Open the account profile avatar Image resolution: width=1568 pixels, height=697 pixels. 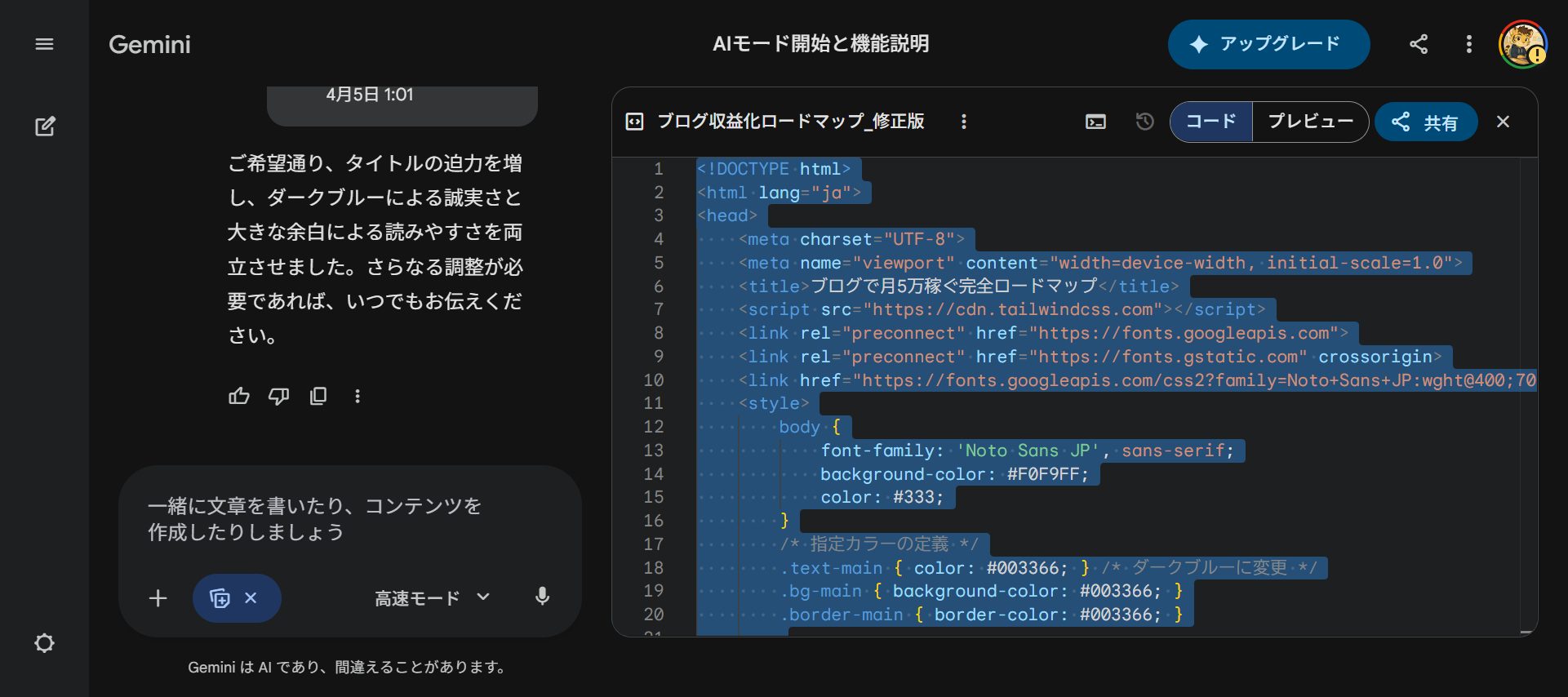[1522, 44]
